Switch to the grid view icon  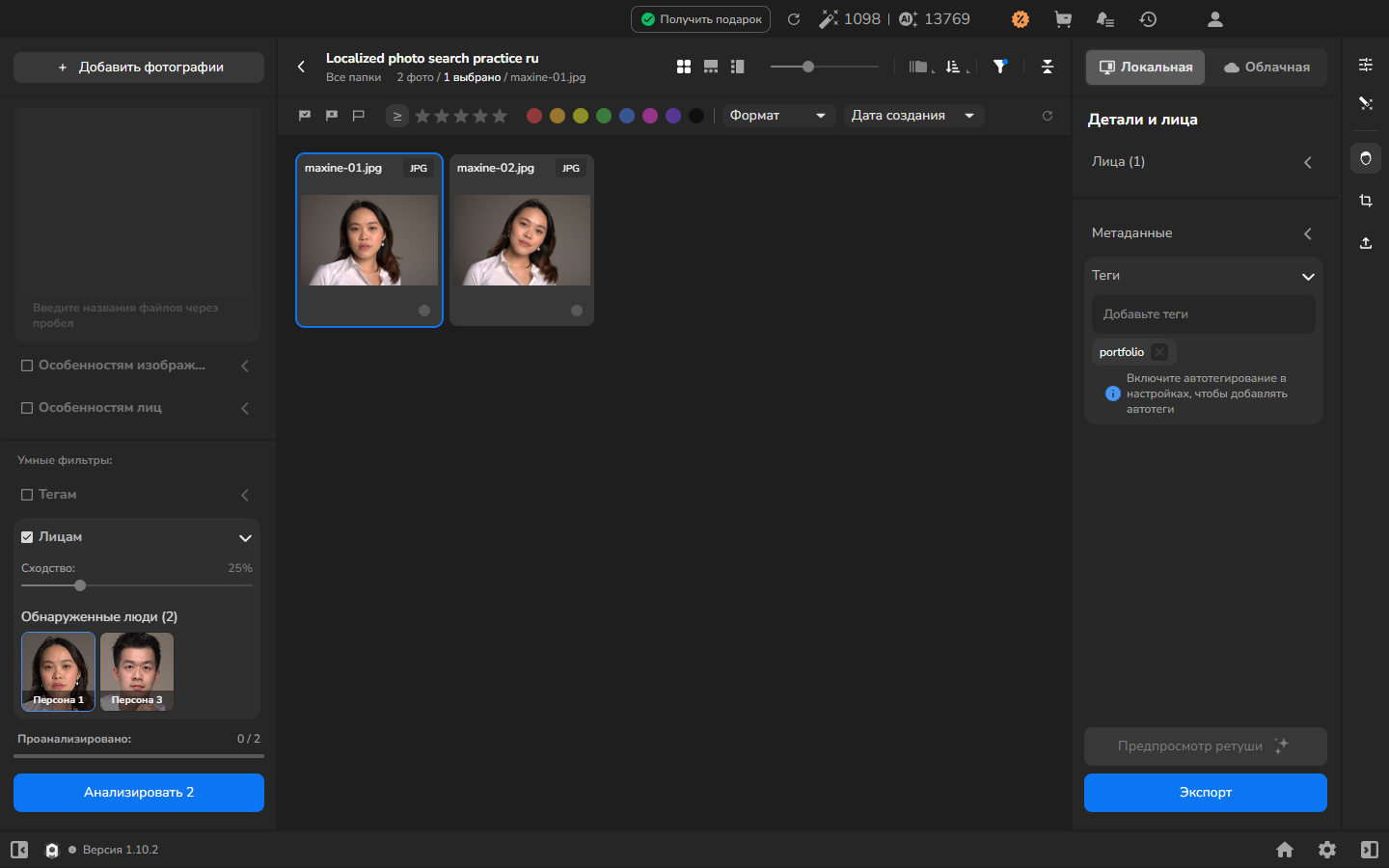(684, 67)
